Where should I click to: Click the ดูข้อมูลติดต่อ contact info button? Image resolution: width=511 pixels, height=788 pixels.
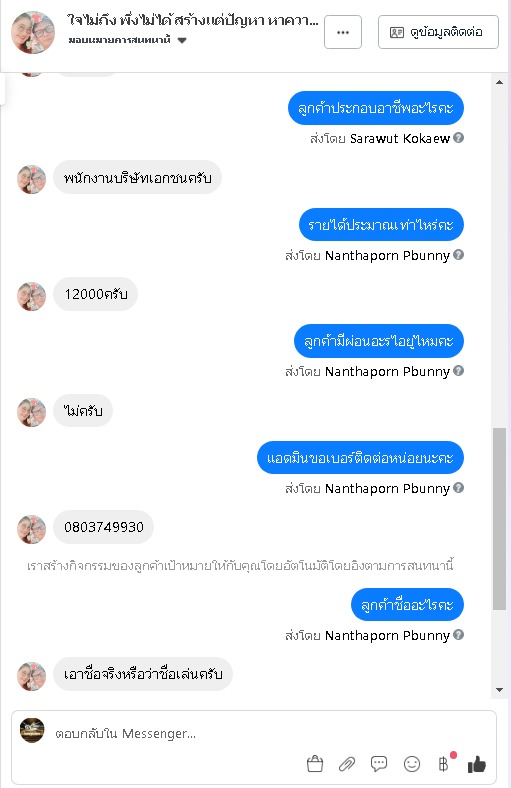pos(438,32)
